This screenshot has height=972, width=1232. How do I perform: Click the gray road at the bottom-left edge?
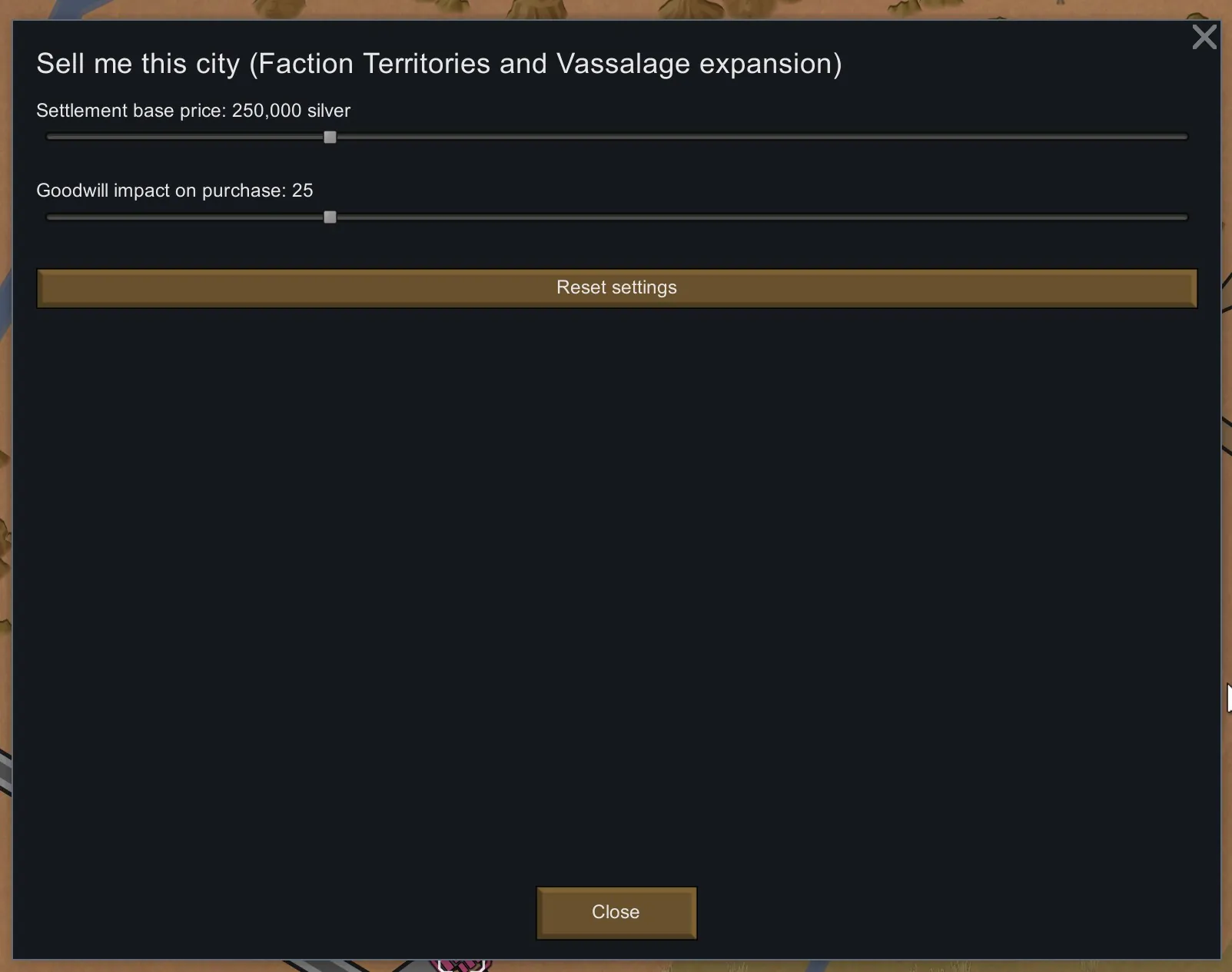click(5, 772)
